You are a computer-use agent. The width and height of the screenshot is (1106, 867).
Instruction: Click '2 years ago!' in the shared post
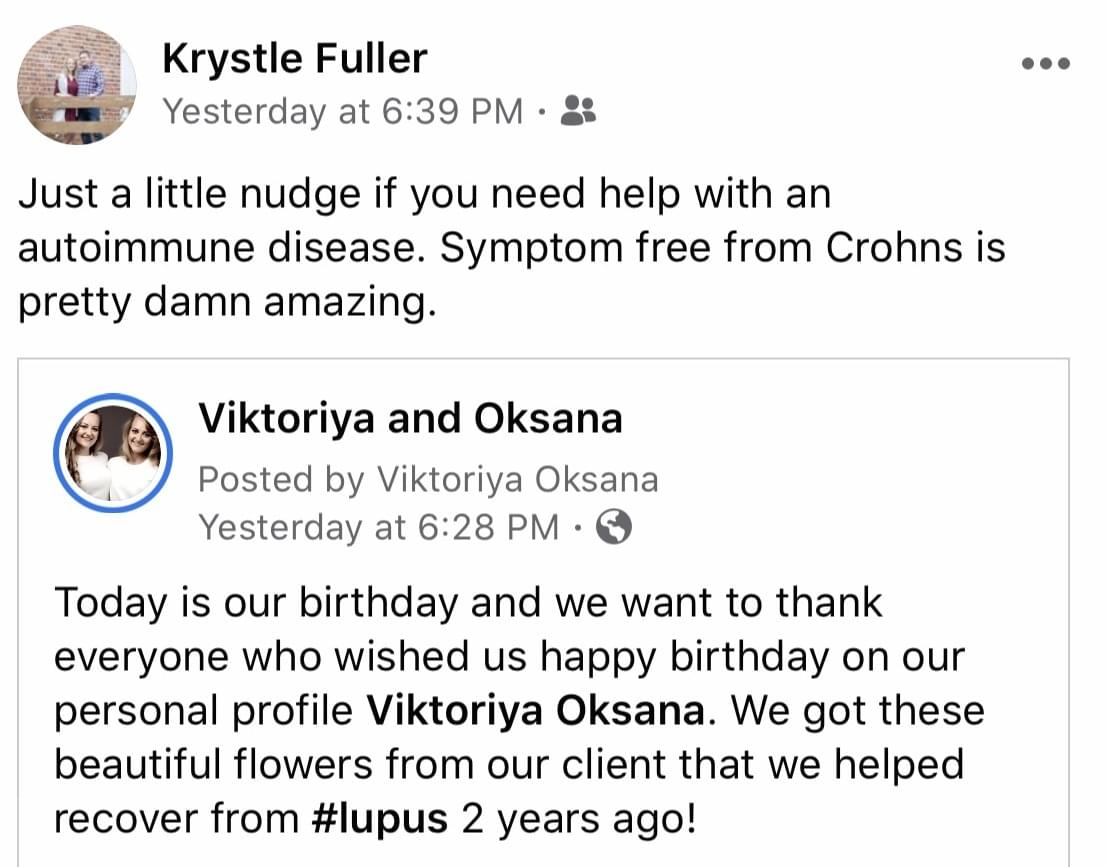579,820
